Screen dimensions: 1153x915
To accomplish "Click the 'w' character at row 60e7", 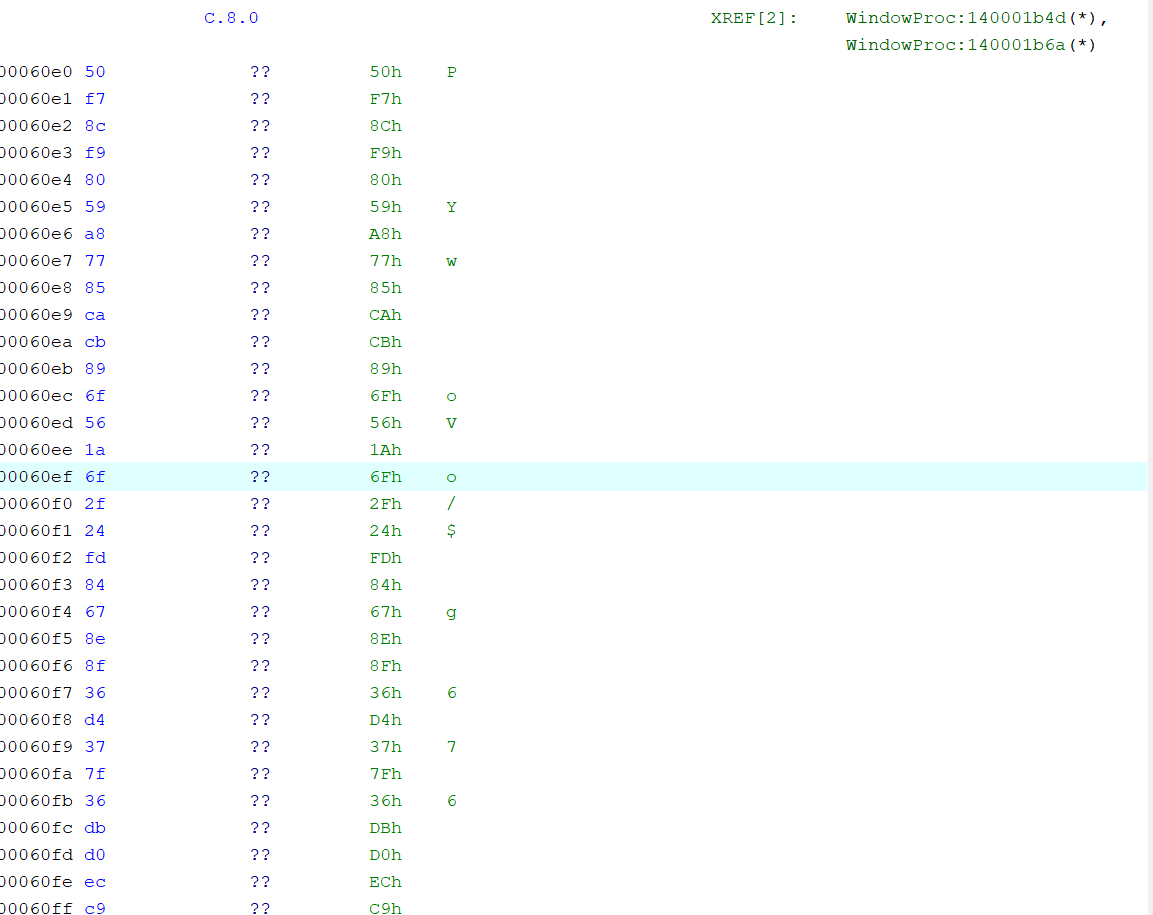I will [x=451, y=261].
